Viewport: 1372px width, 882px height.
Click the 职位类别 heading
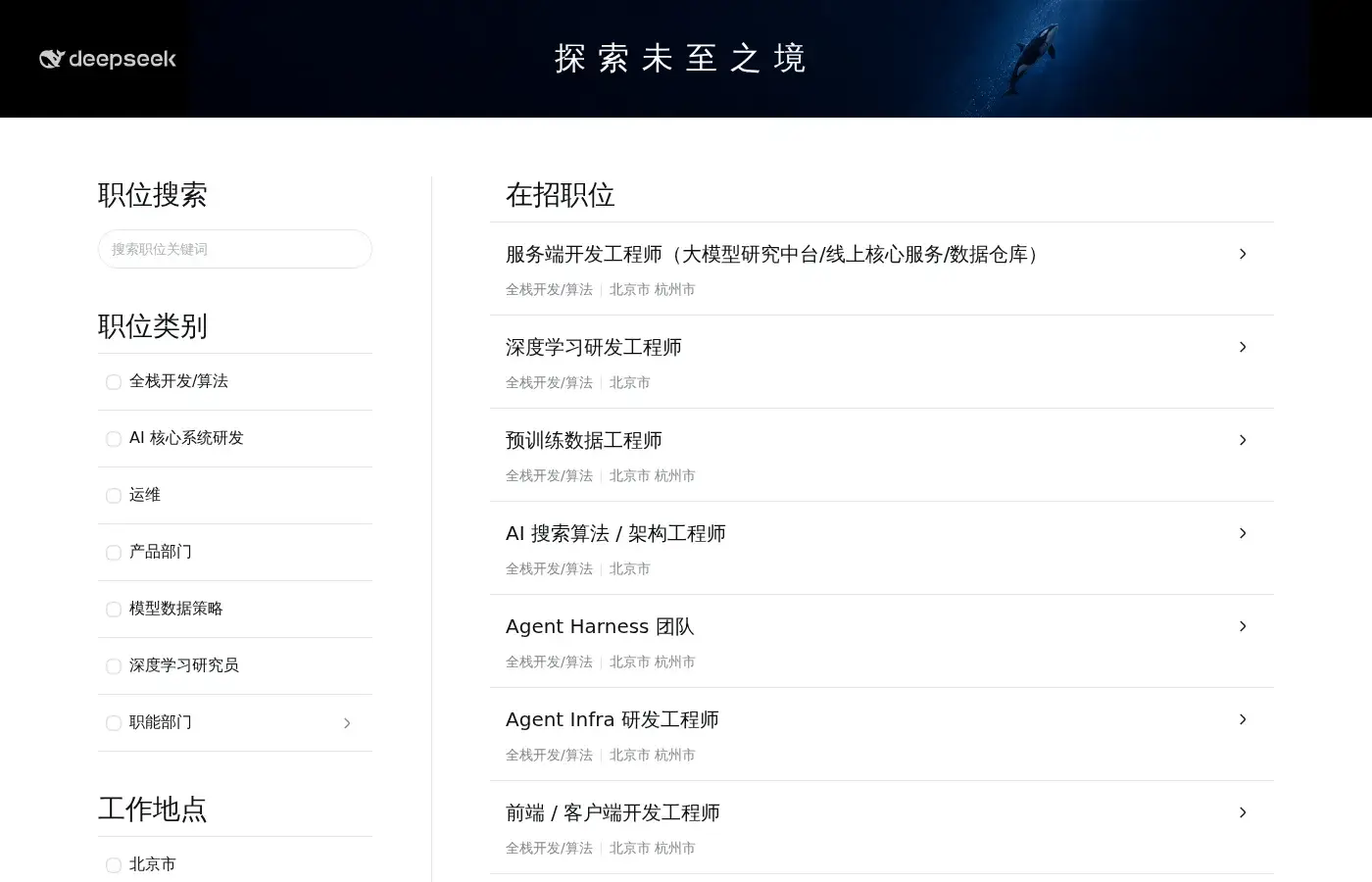point(153,325)
